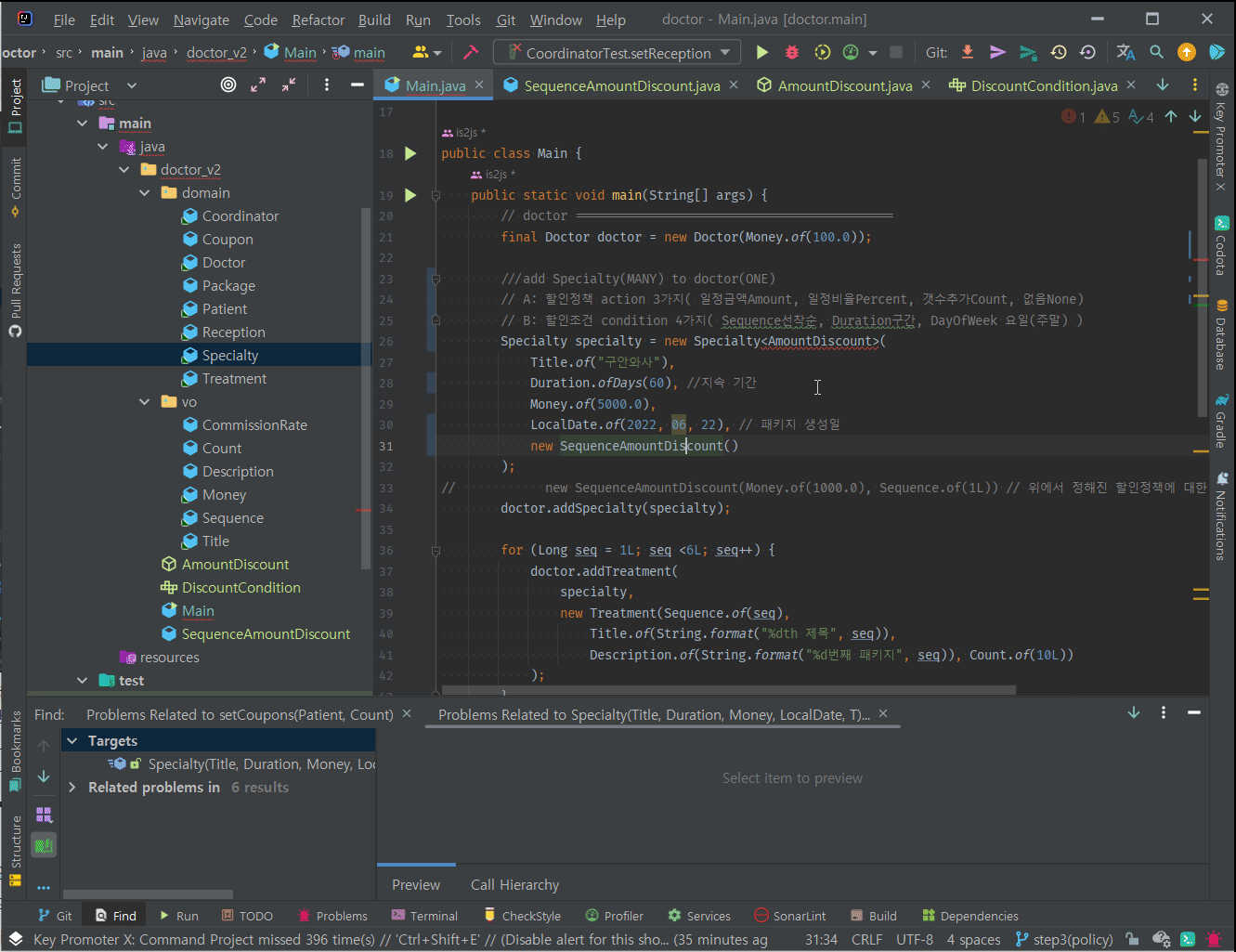Select the Coupon class in project tree
Screen dimensions: 1236x952
coord(228,240)
